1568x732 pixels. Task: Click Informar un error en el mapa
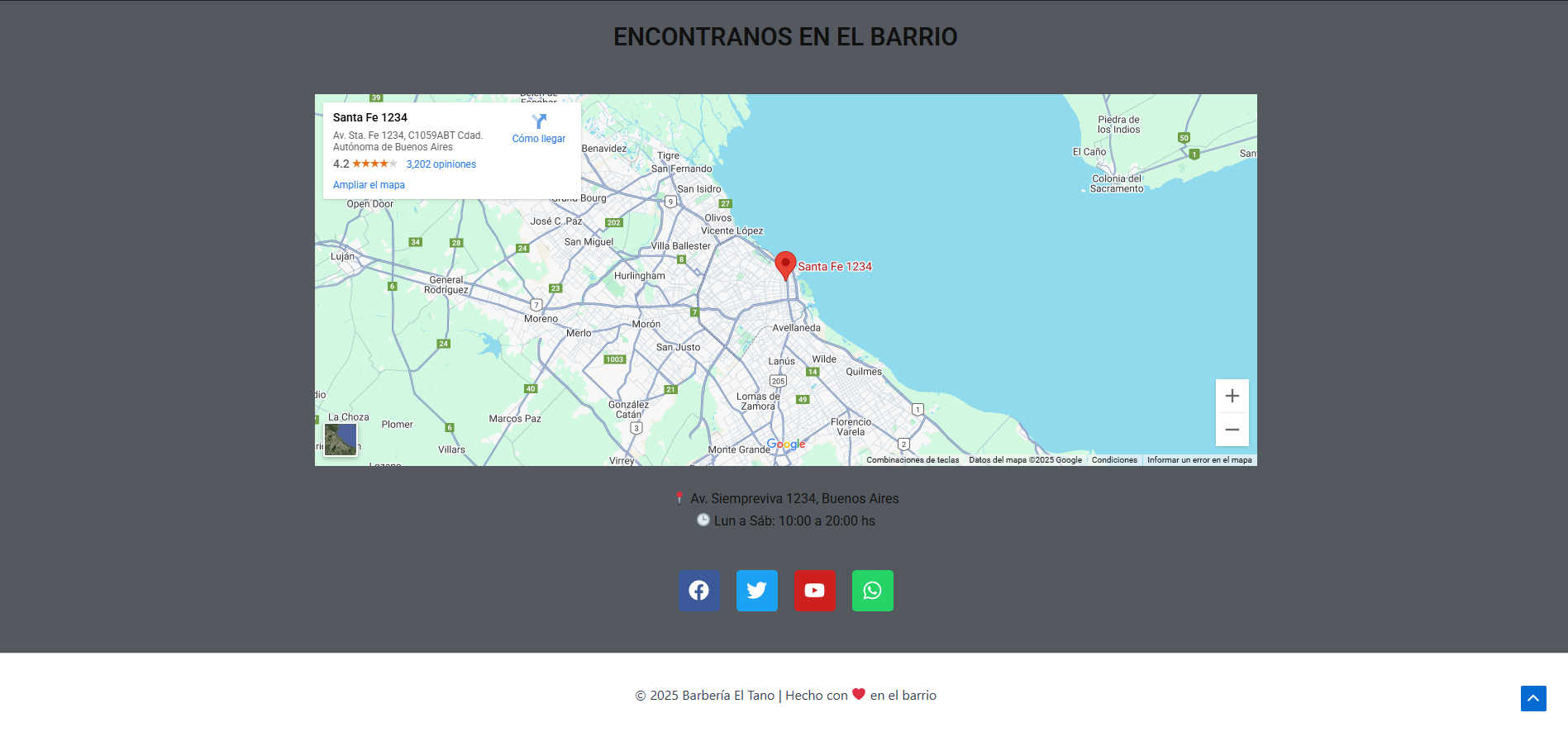(1199, 460)
